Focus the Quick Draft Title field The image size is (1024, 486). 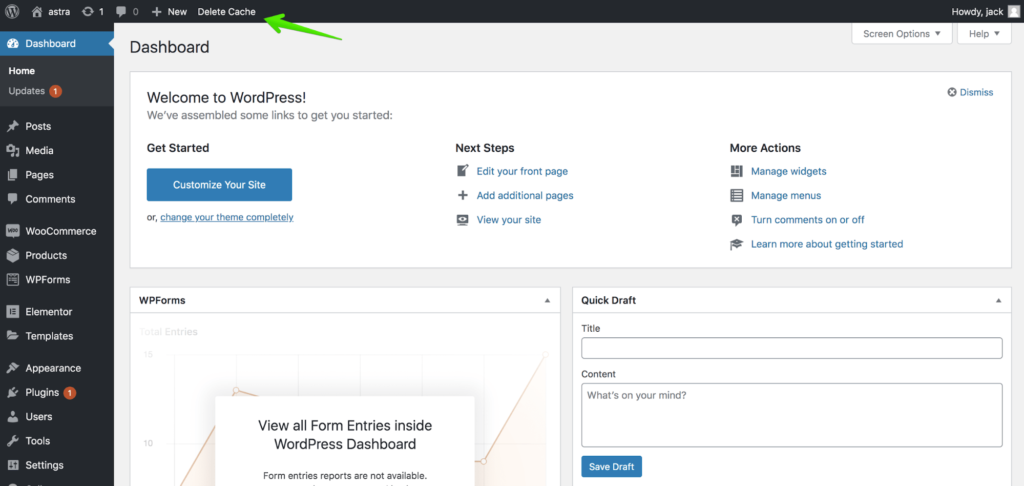click(792, 348)
